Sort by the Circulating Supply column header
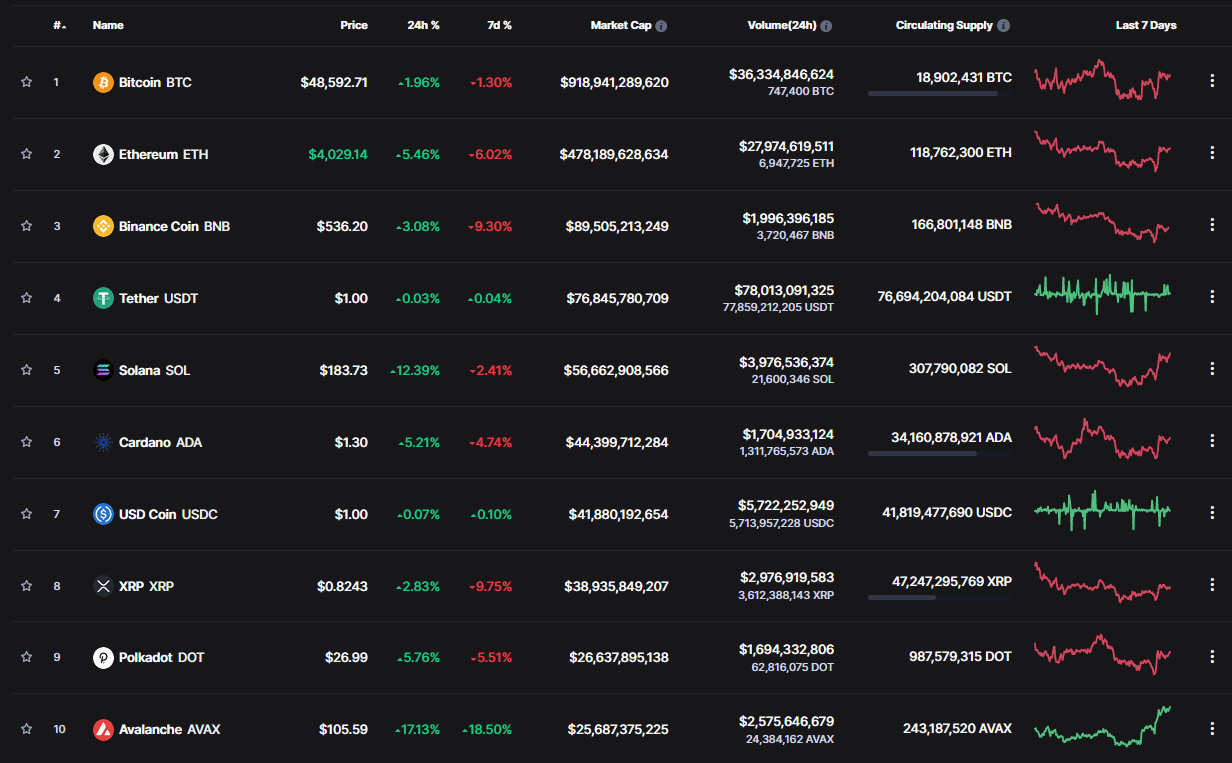 pyautogui.click(x=944, y=26)
